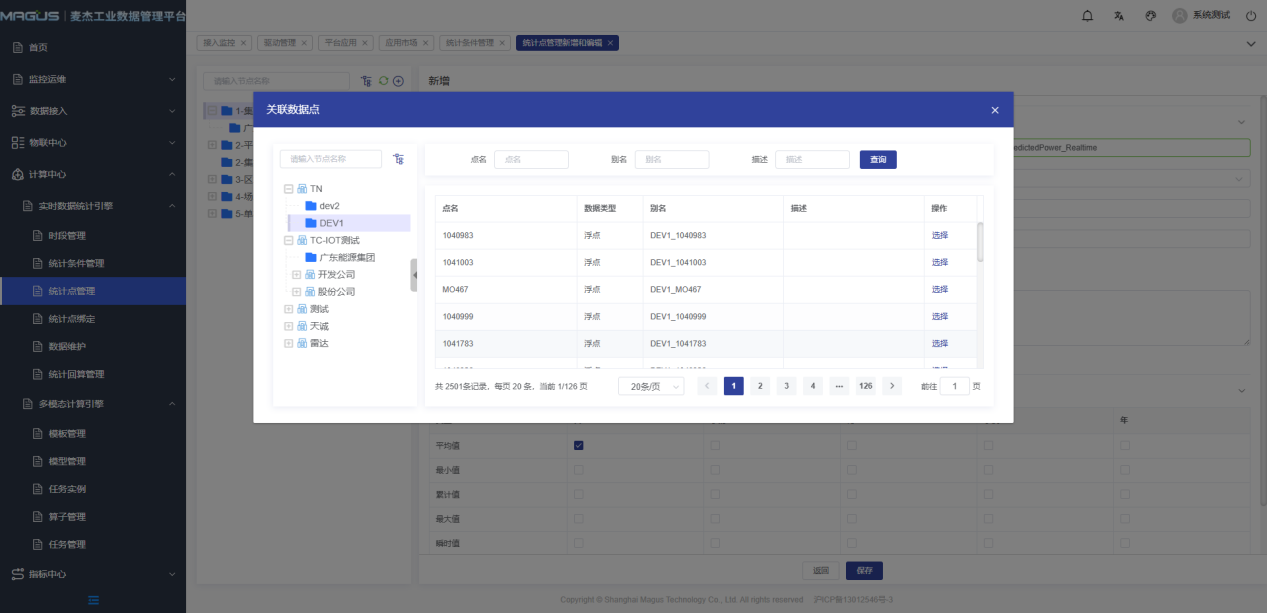The width and height of the screenshot is (1267, 613).
Task: Jump to page 126 in pagination
Action: point(865,386)
